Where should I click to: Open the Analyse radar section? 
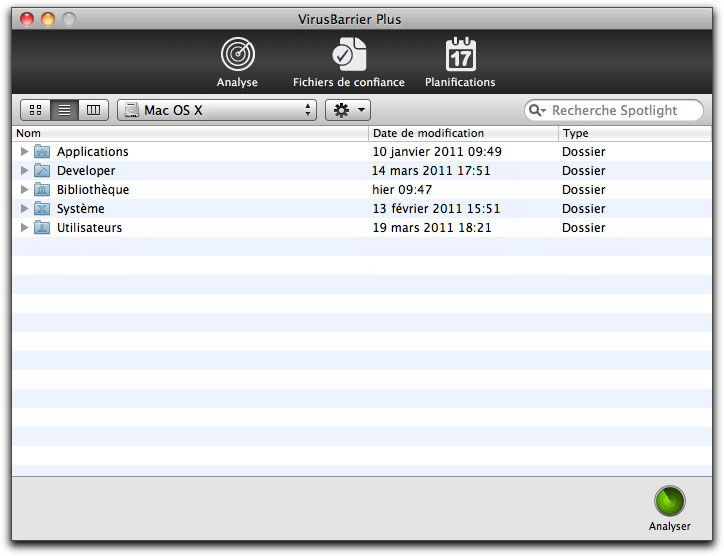point(237,62)
